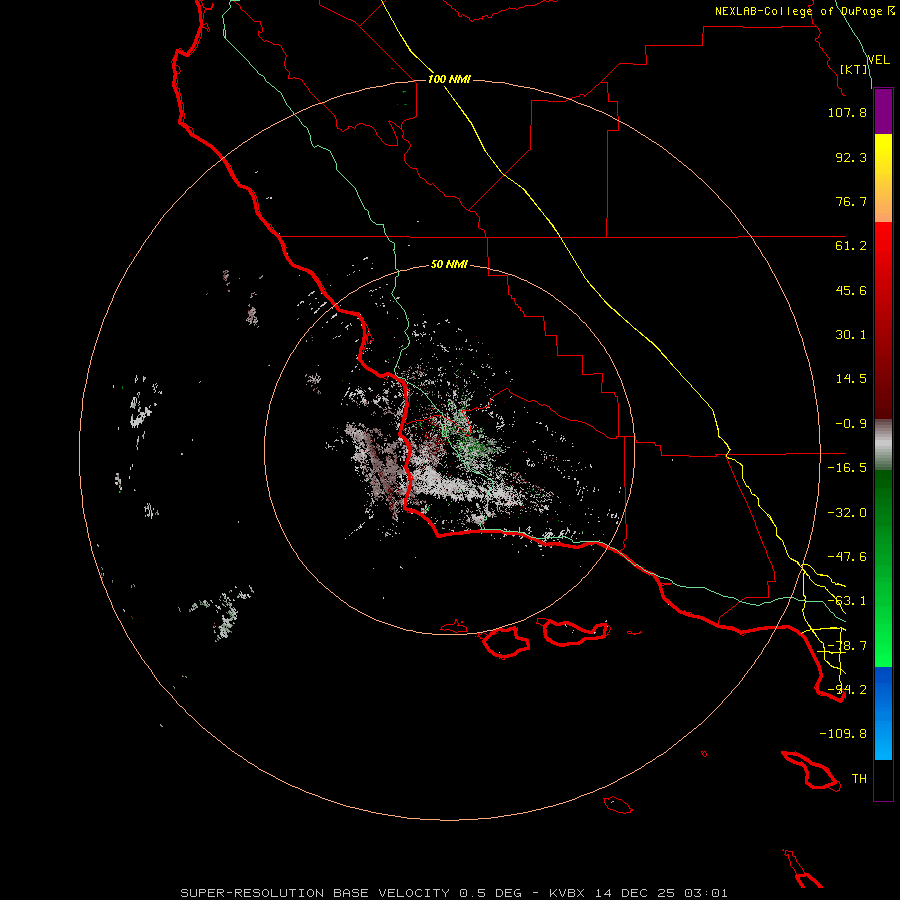This screenshot has width=900, height=900.
Task: Click the -16.5 velocity scale value
Action: (847, 468)
